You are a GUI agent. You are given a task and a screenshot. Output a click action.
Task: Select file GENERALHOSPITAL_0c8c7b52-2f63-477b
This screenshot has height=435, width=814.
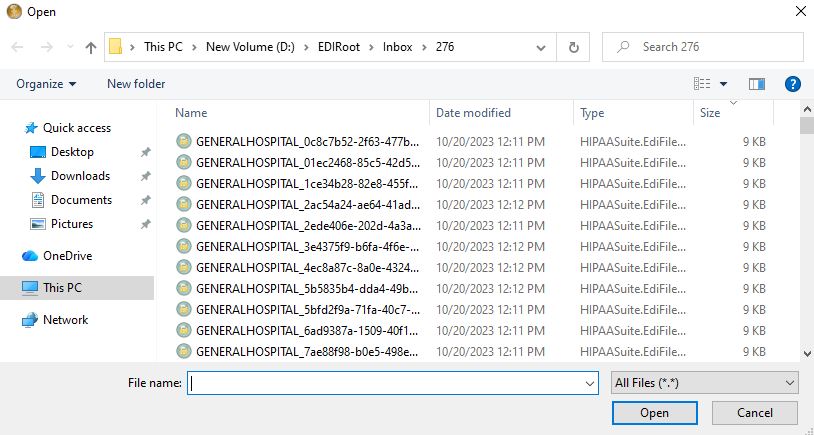pyautogui.click(x=307, y=142)
